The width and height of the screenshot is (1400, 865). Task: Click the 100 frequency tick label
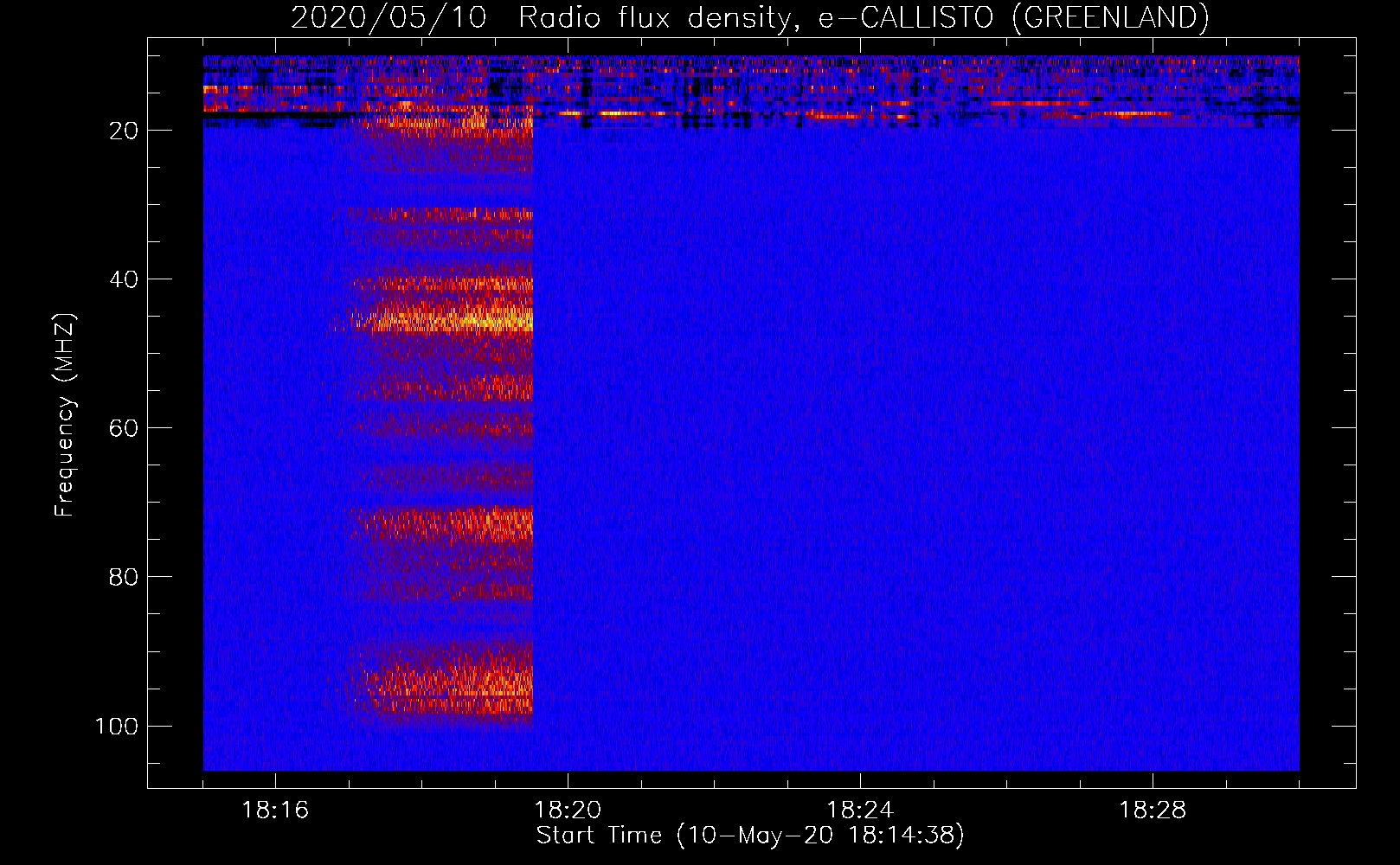click(117, 726)
